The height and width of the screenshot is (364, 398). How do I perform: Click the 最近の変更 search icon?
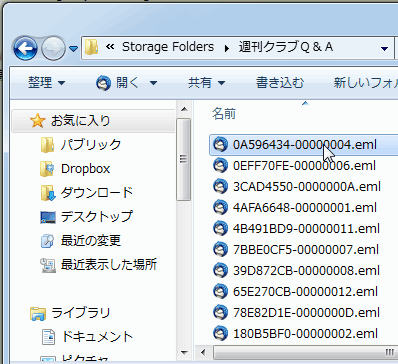(x=47, y=241)
